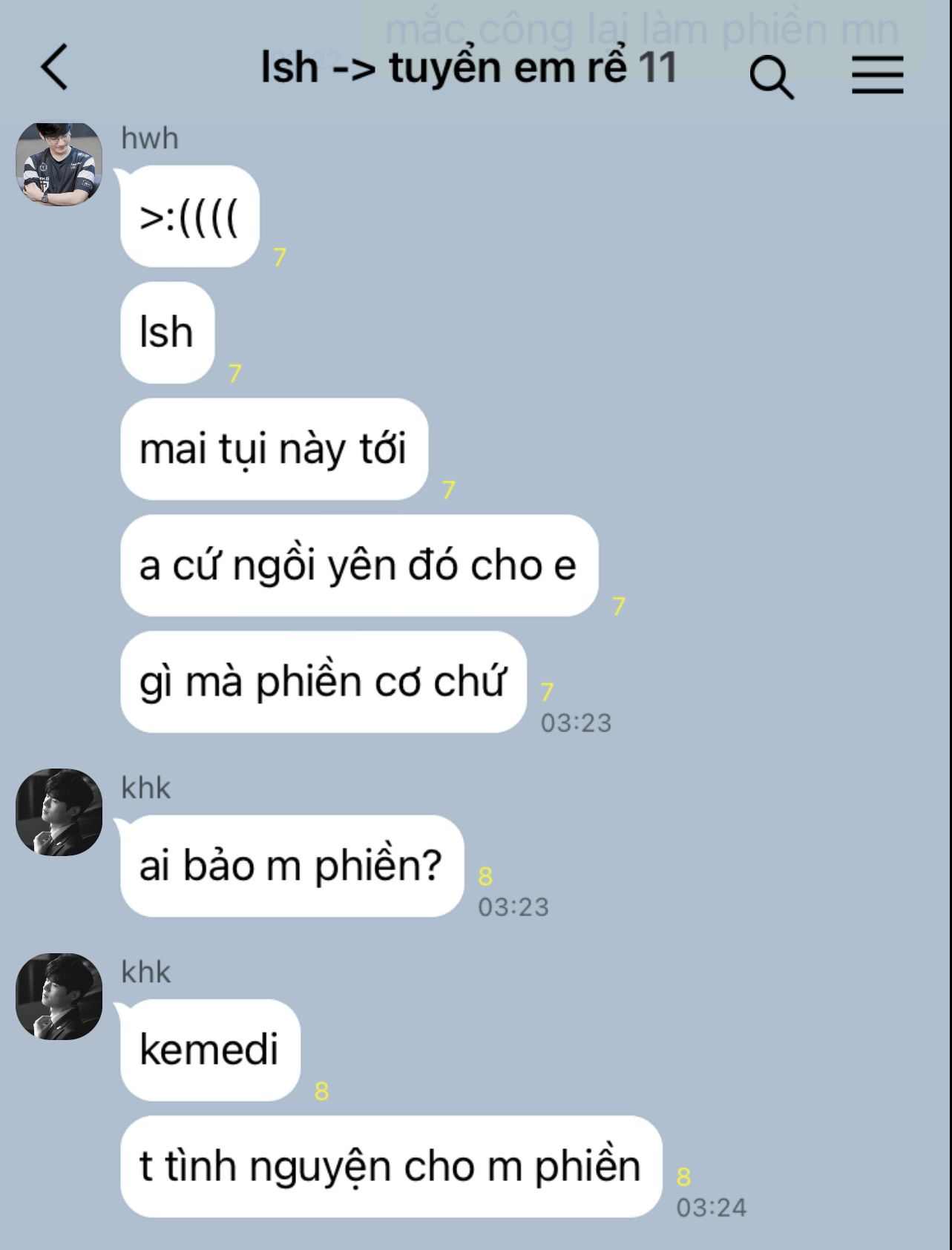Select the '>:((((' message bubble

pyautogui.click(x=190, y=217)
